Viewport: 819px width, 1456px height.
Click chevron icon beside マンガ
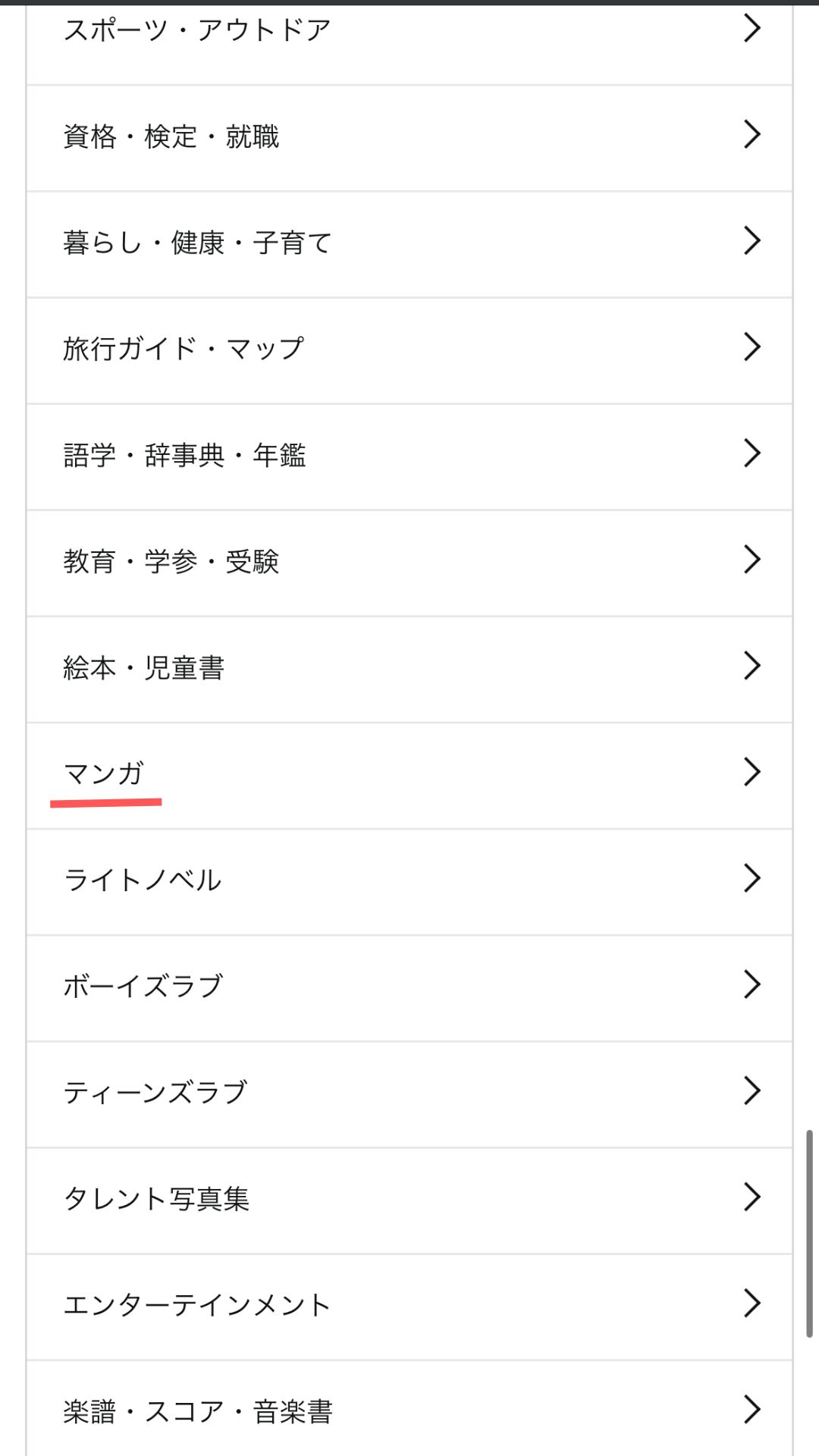[x=752, y=772]
